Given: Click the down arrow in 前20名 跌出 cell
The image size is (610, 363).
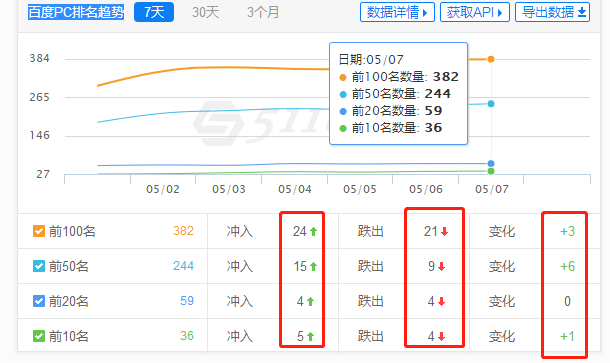Looking at the screenshot, I should click(x=441, y=302).
